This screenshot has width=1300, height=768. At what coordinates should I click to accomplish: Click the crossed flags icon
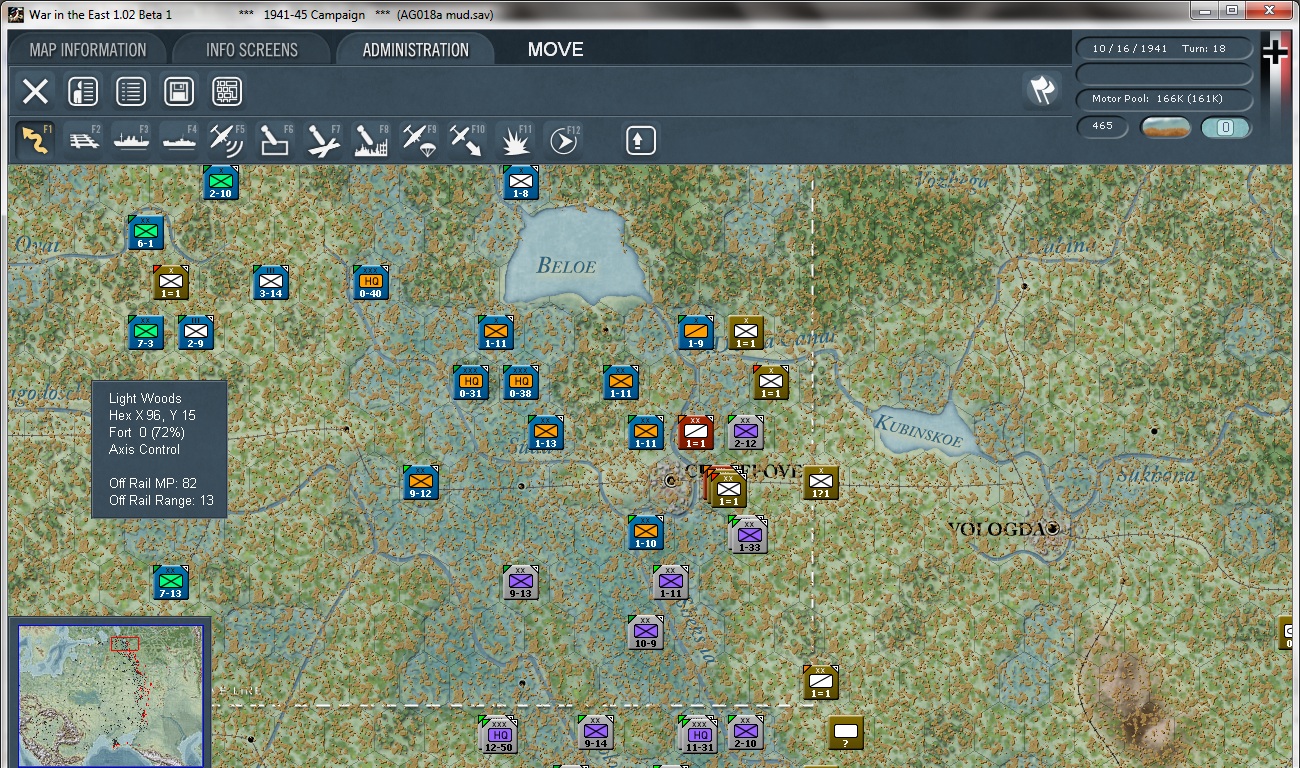[1042, 91]
